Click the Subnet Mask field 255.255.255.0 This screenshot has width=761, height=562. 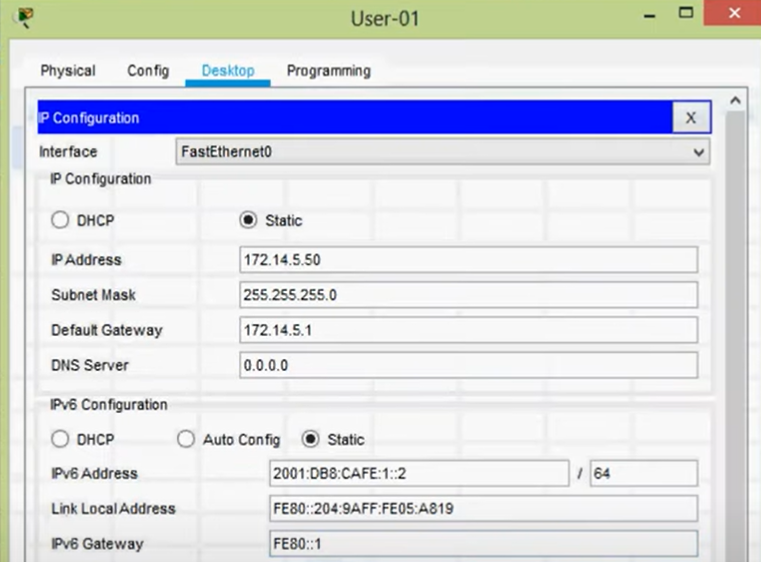[468, 295]
